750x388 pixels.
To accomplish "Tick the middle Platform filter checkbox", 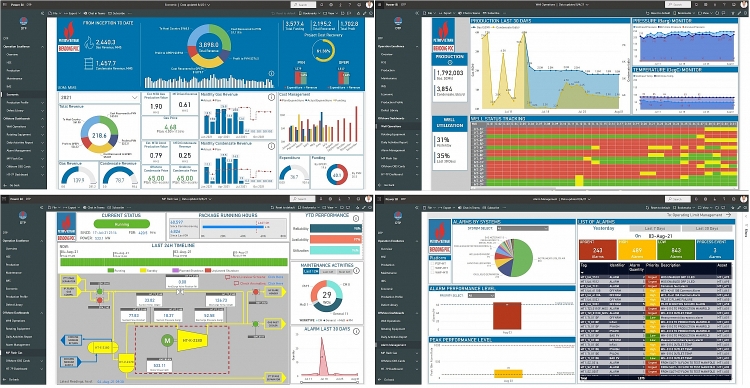I will tap(431, 268).
